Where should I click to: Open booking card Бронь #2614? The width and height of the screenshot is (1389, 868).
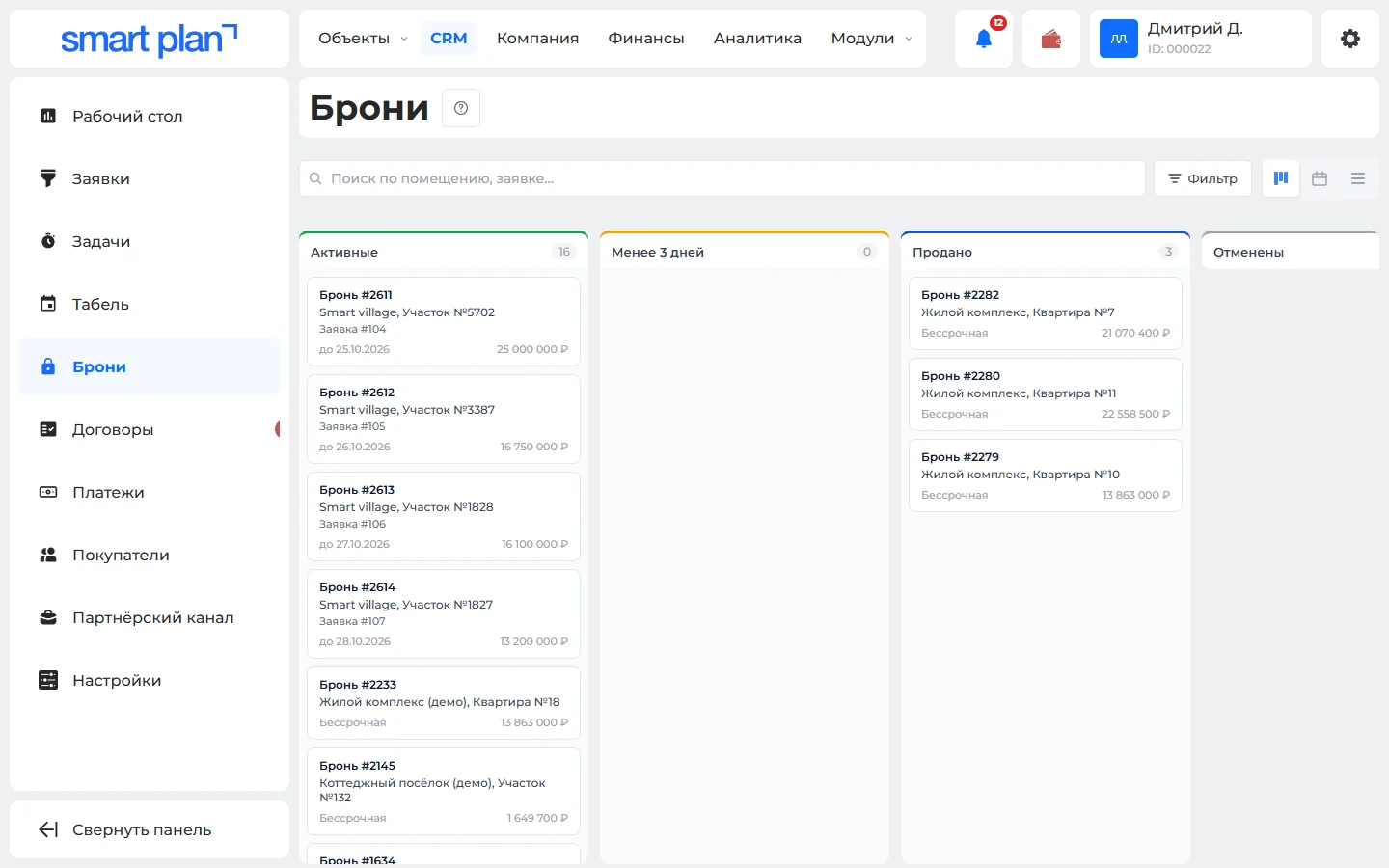point(444,614)
